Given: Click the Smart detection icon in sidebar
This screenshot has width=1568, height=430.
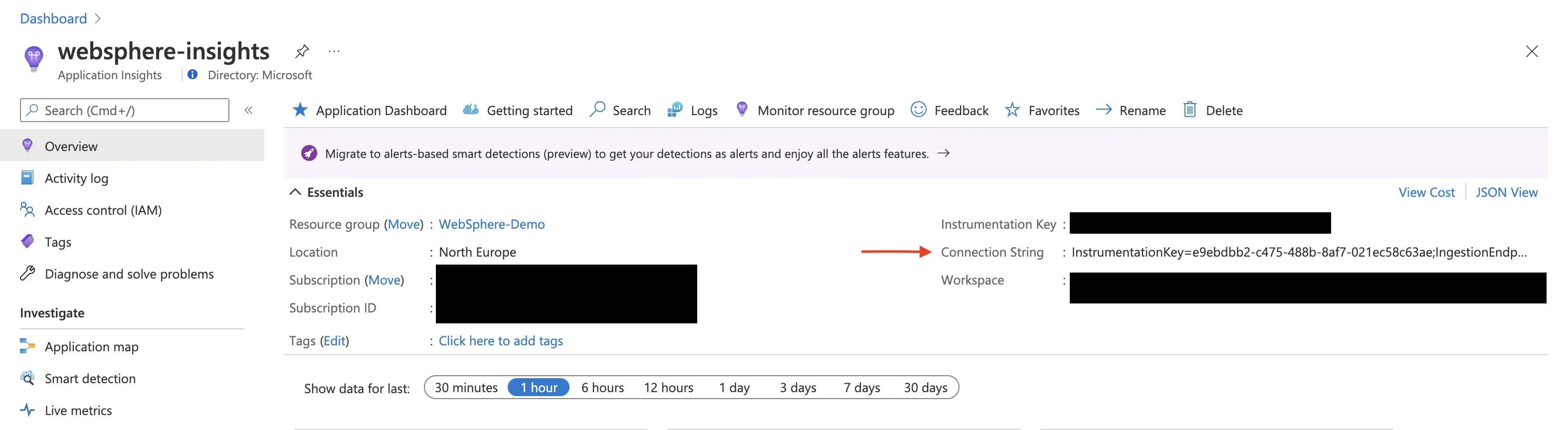Looking at the screenshot, I should click(x=27, y=378).
